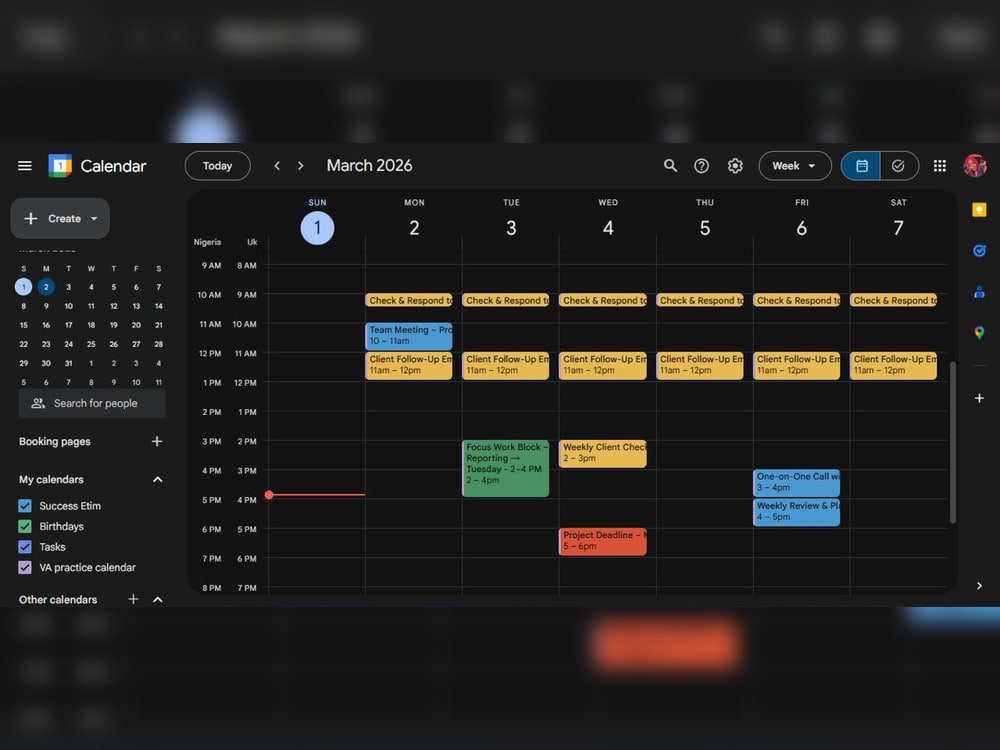Go to next week arrow
Screen dimensions: 1000x750
(x=300, y=166)
